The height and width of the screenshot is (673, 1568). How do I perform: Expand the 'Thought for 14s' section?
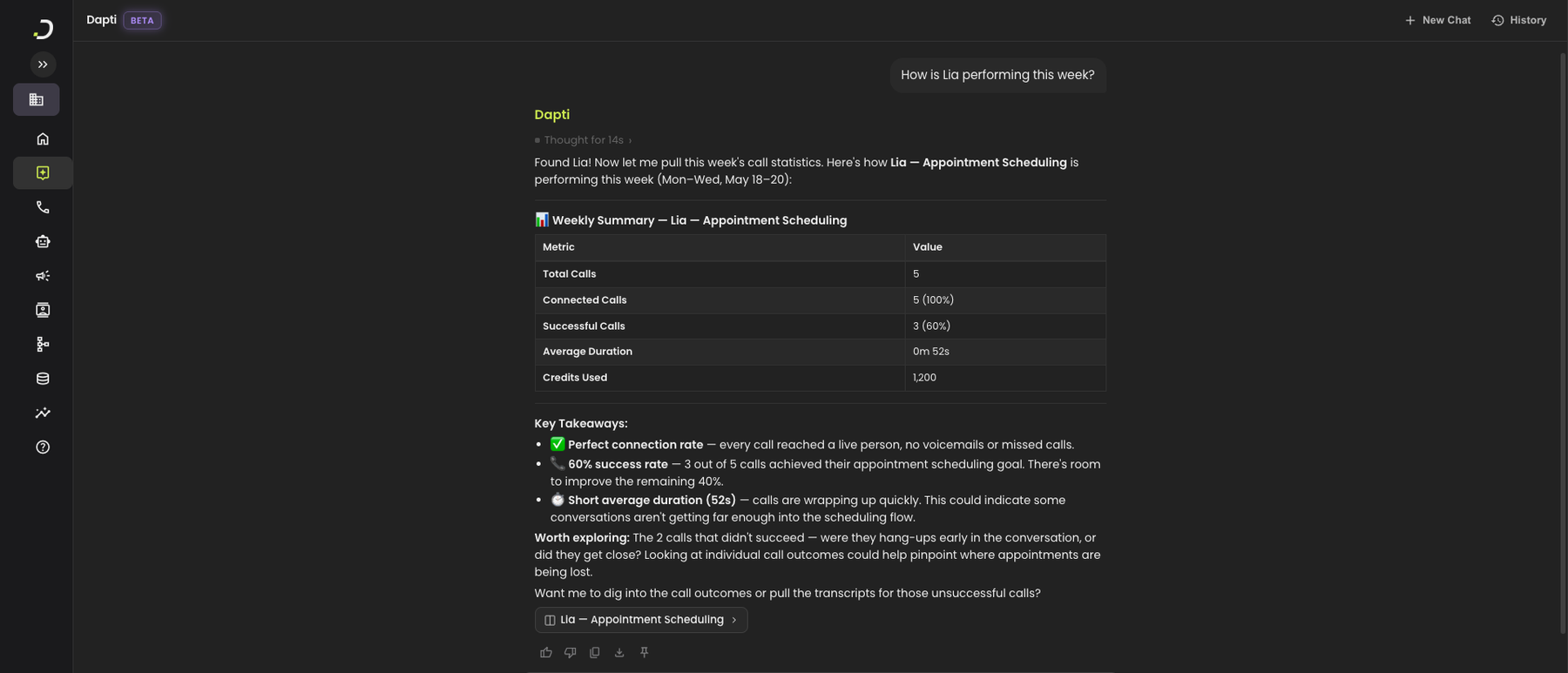(x=583, y=140)
